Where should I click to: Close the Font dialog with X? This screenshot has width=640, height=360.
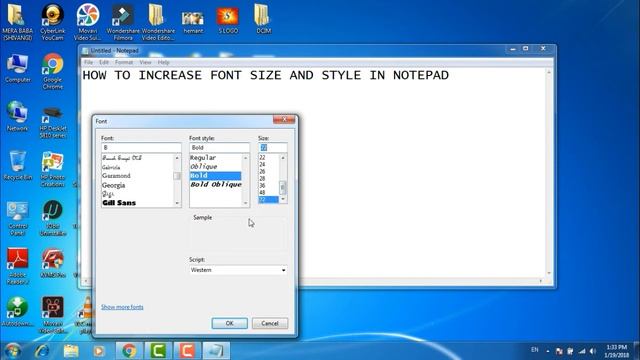(284, 119)
